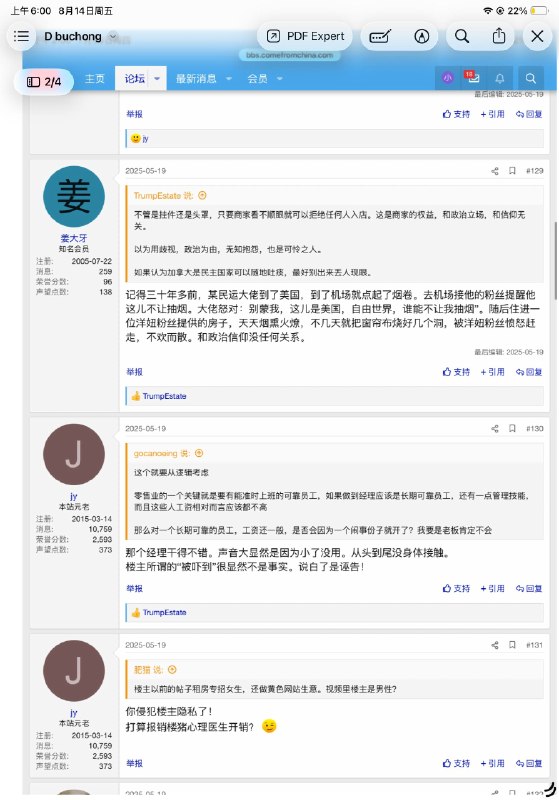Click 引用 quote on post #131
This screenshot has height=800, width=559.
point(492,763)
